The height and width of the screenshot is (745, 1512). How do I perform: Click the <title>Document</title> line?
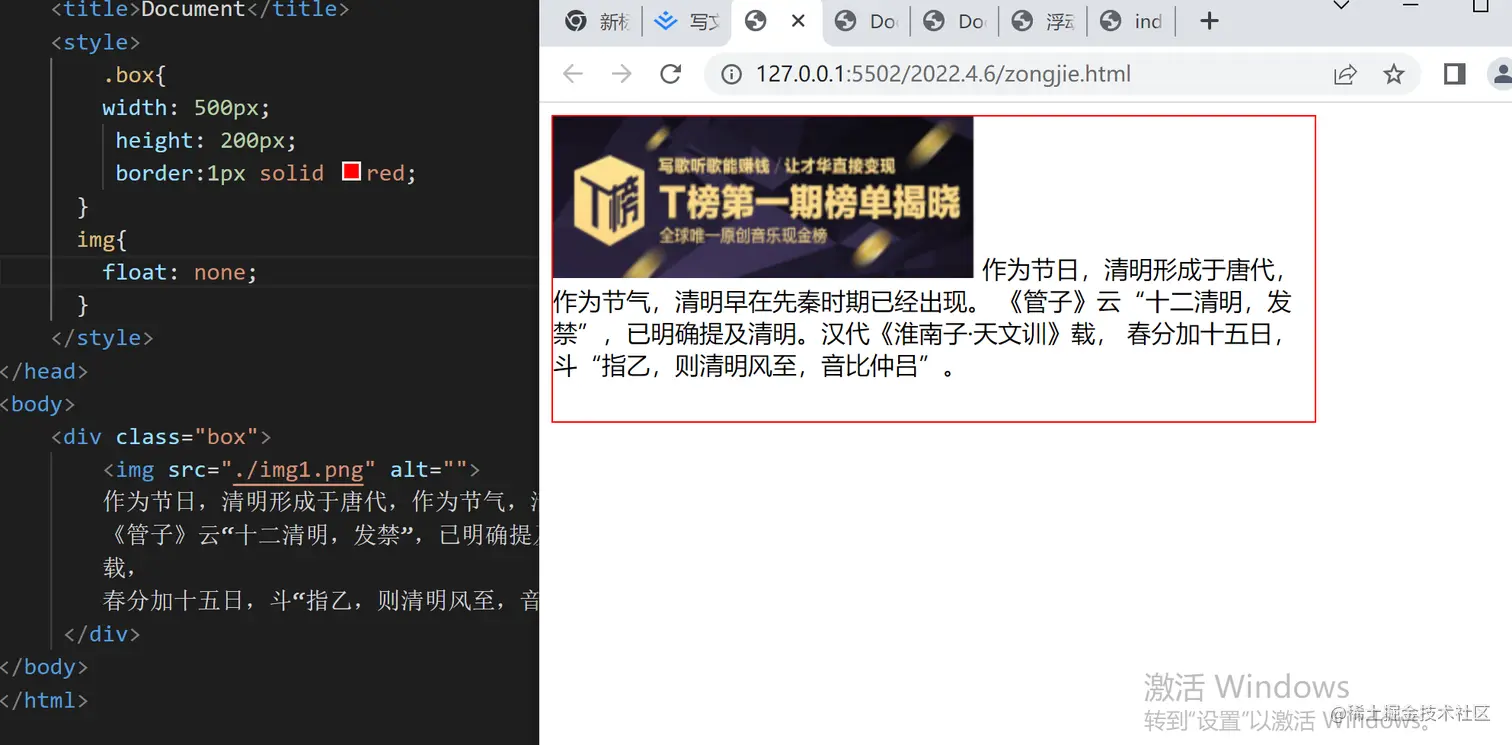point(200,10)
